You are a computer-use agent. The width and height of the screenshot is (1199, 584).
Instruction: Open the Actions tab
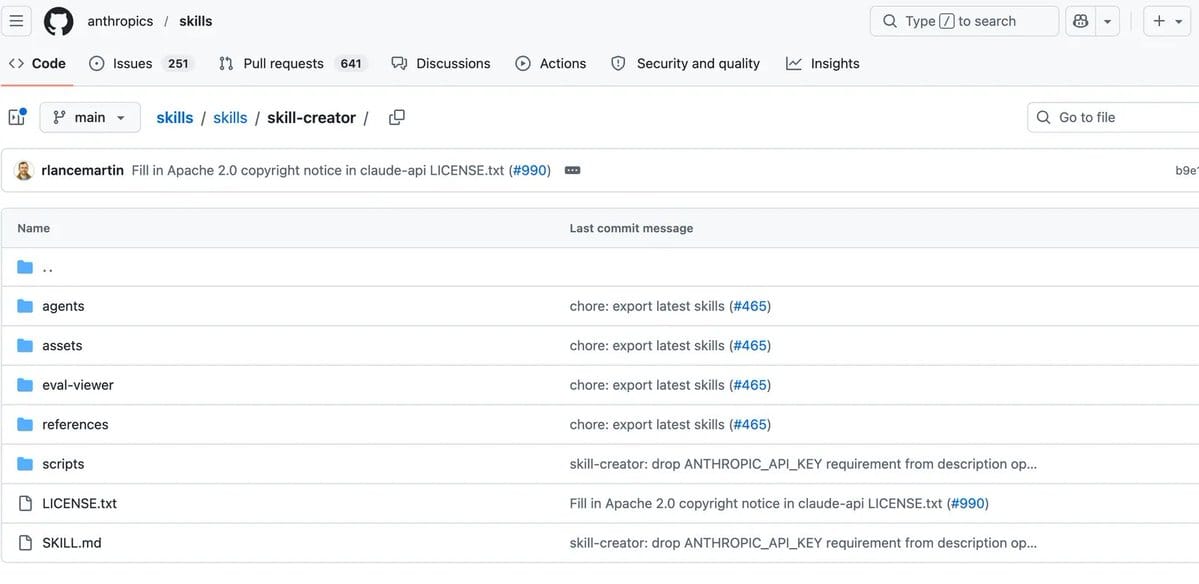[551, 63]
